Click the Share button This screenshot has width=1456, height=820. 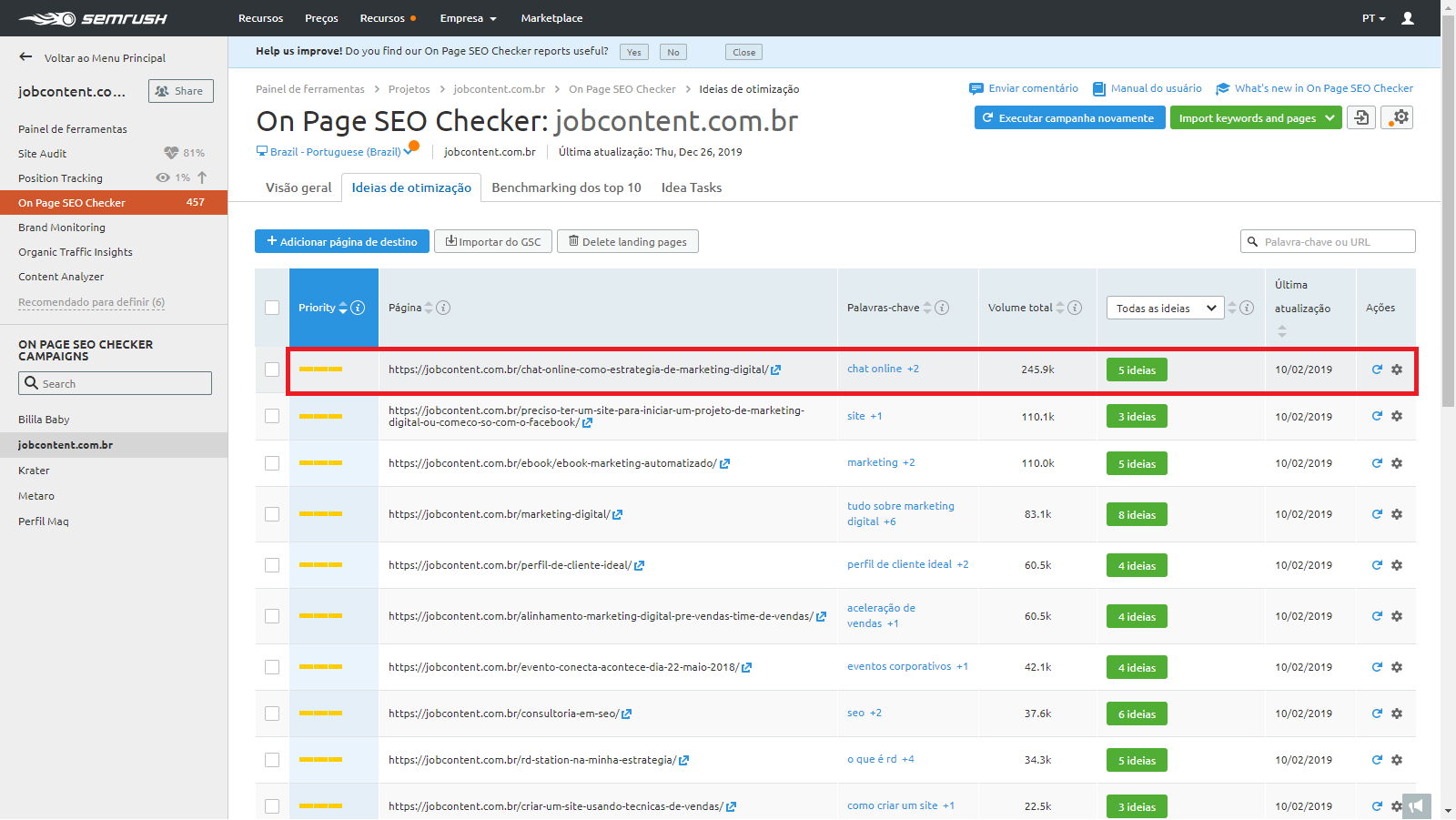(181, 91)
